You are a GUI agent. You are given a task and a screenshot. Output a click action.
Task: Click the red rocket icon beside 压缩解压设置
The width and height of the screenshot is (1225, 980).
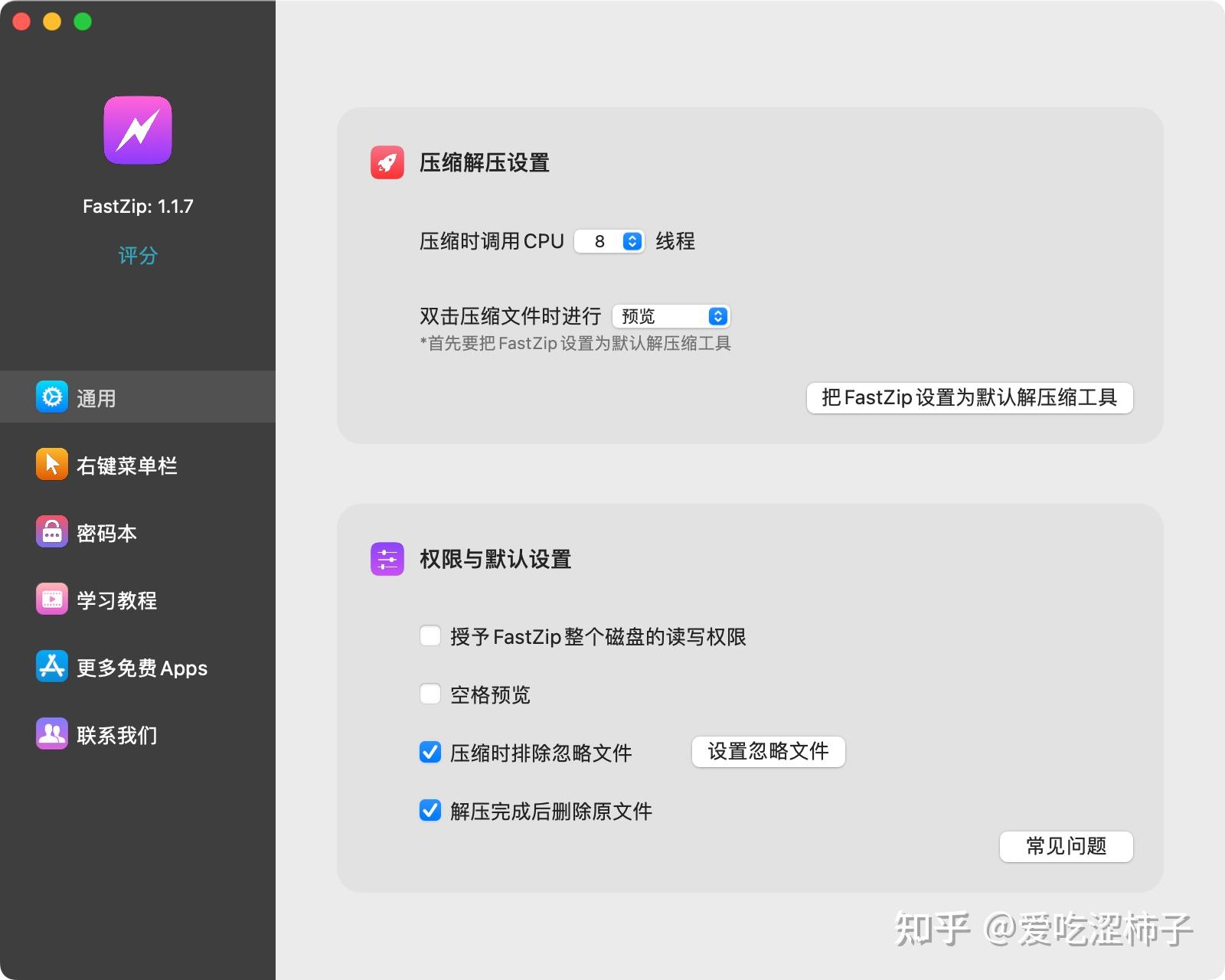click(387, 162)
